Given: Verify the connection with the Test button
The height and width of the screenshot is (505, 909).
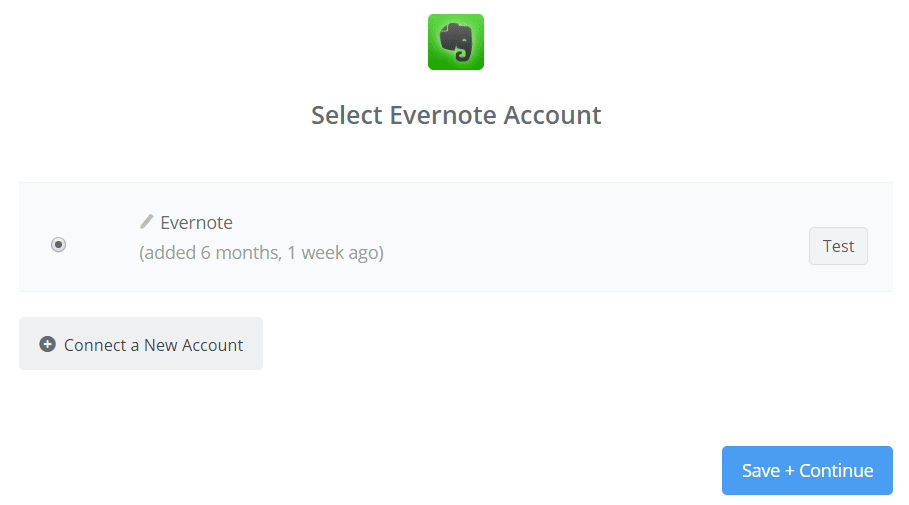Looking at the screenshot, I should point(838,246).
